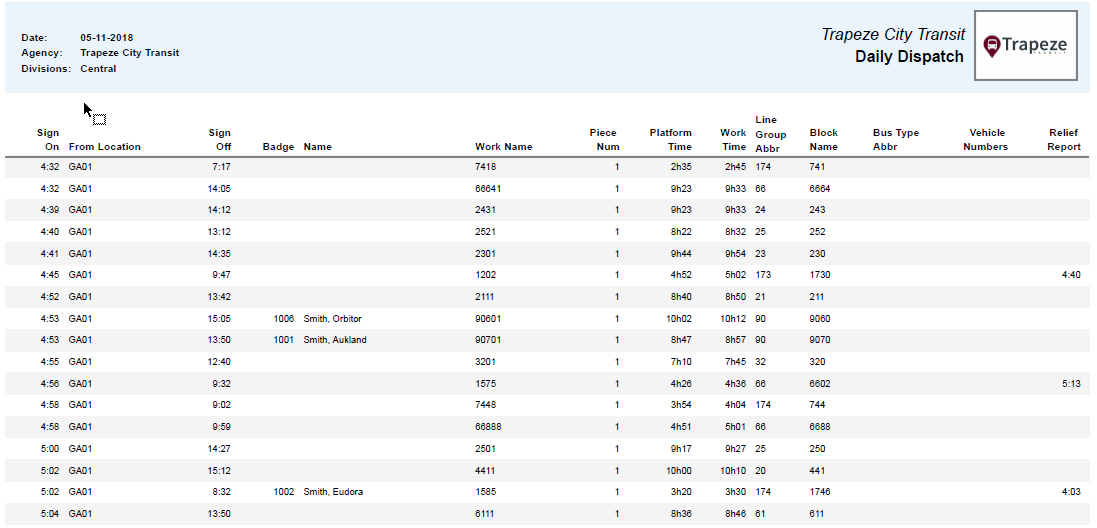Image resolution: width=1097 pixels, height=528 pixels.
Task: Click the Bus Type Abbr column header
Action: (x=895, y=140)
